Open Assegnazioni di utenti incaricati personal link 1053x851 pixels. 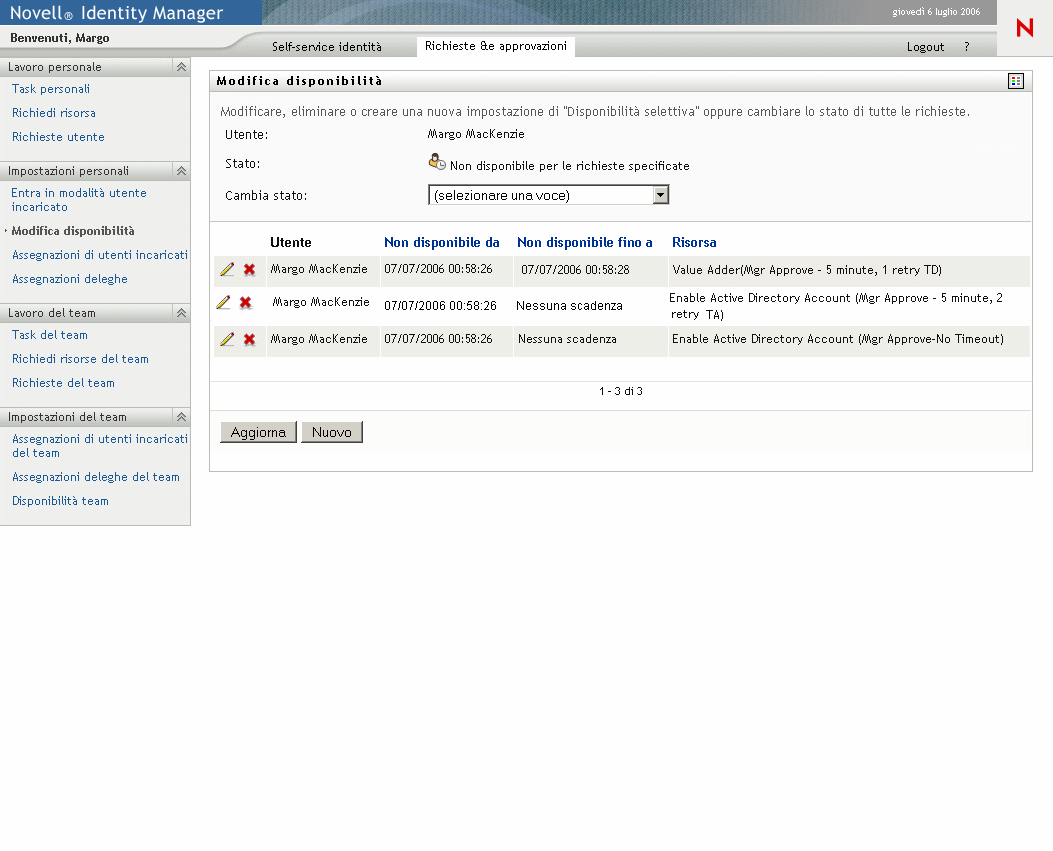click(x=99, y=255)
